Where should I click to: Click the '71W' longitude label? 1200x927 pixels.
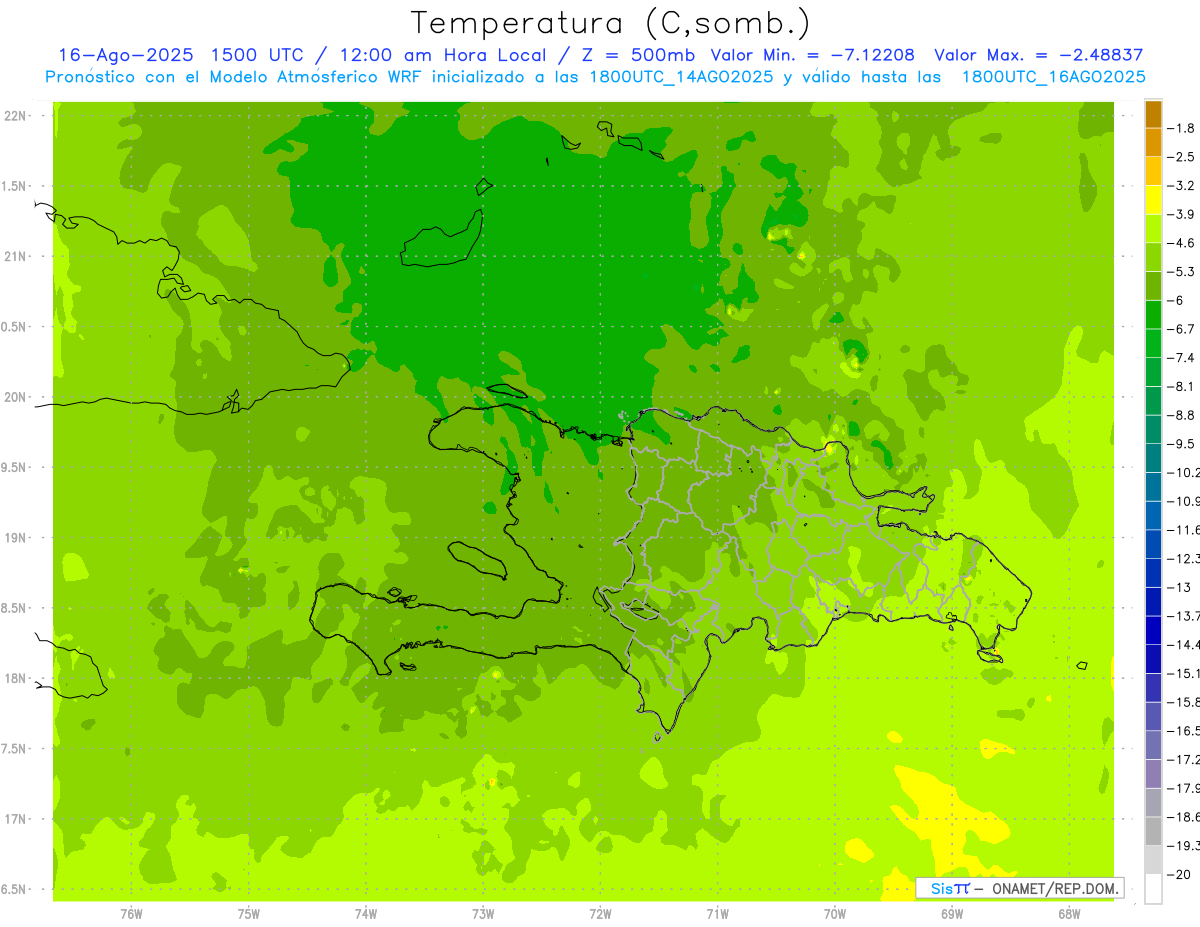(717, 914)
